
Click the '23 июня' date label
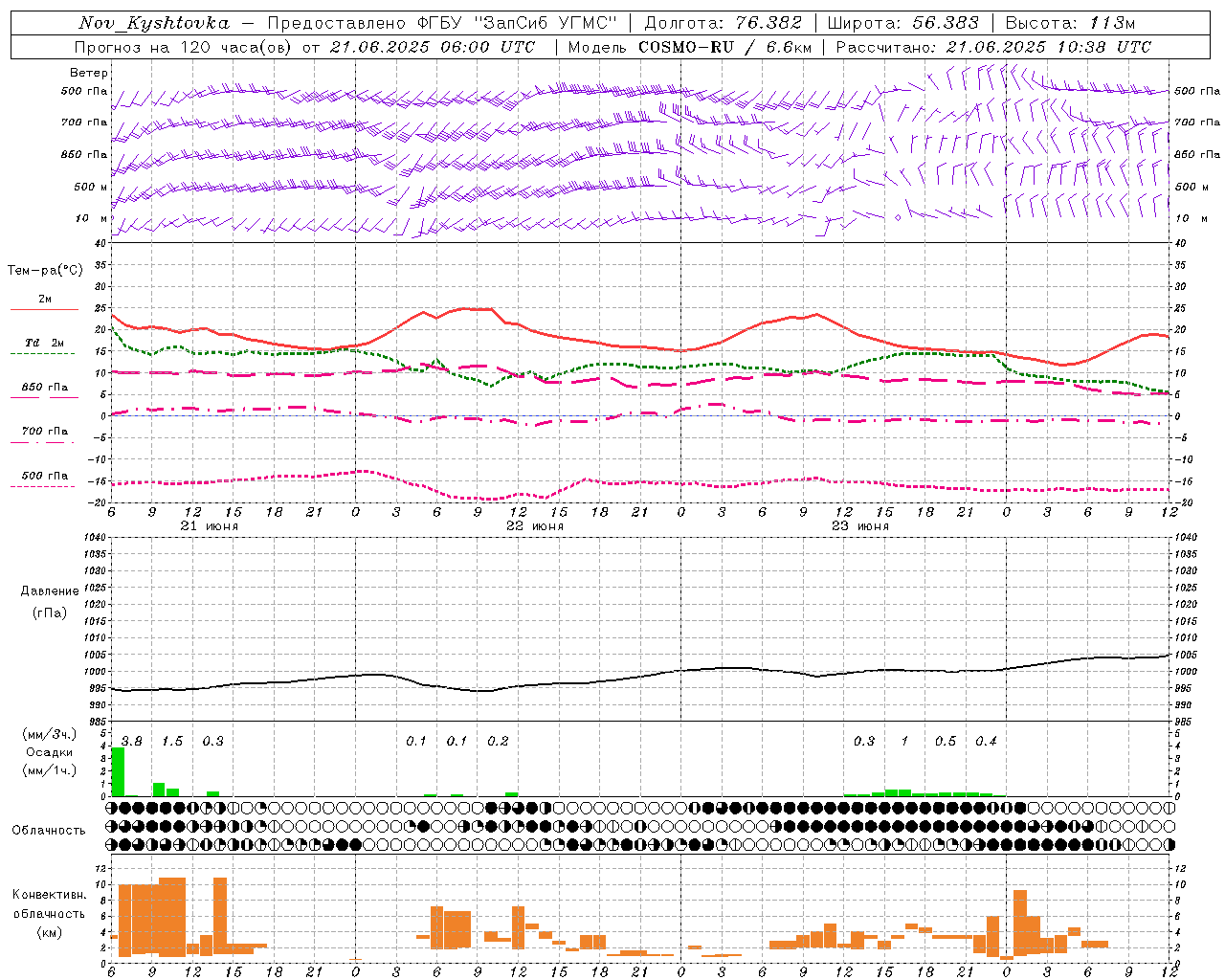click(860, 526)
